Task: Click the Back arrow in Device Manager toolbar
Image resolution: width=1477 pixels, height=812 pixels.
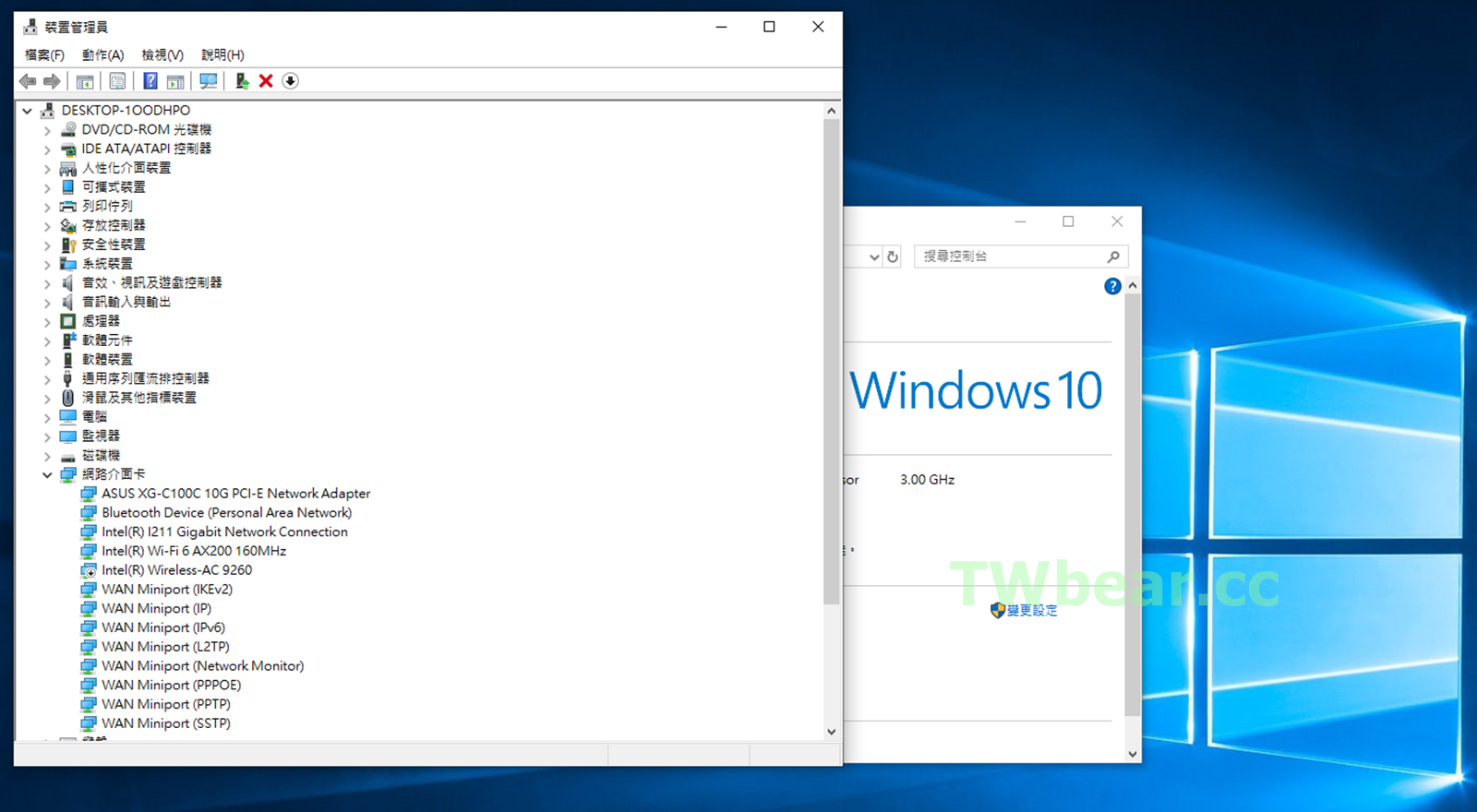Action: tap(28, 81)
